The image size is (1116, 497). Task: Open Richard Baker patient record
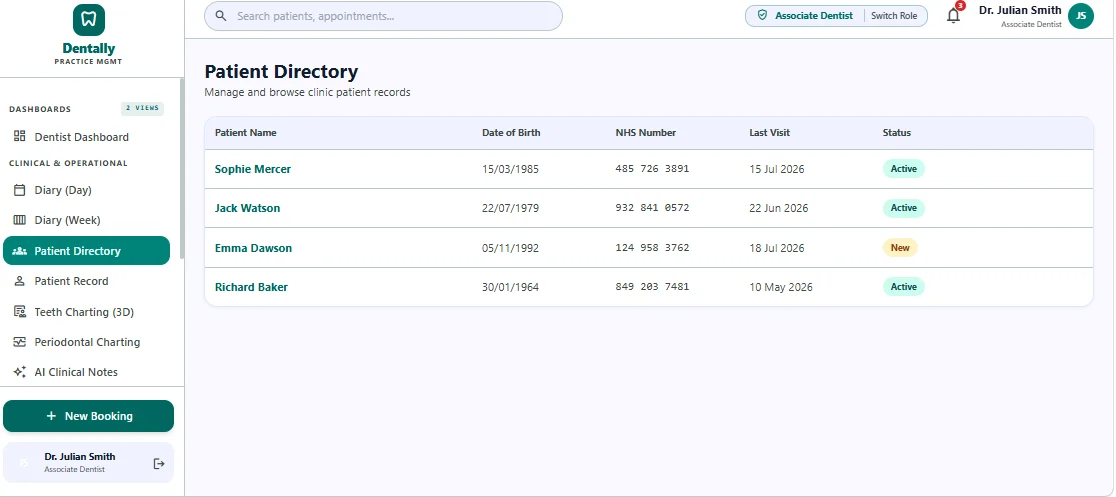(x=251, y=287)
